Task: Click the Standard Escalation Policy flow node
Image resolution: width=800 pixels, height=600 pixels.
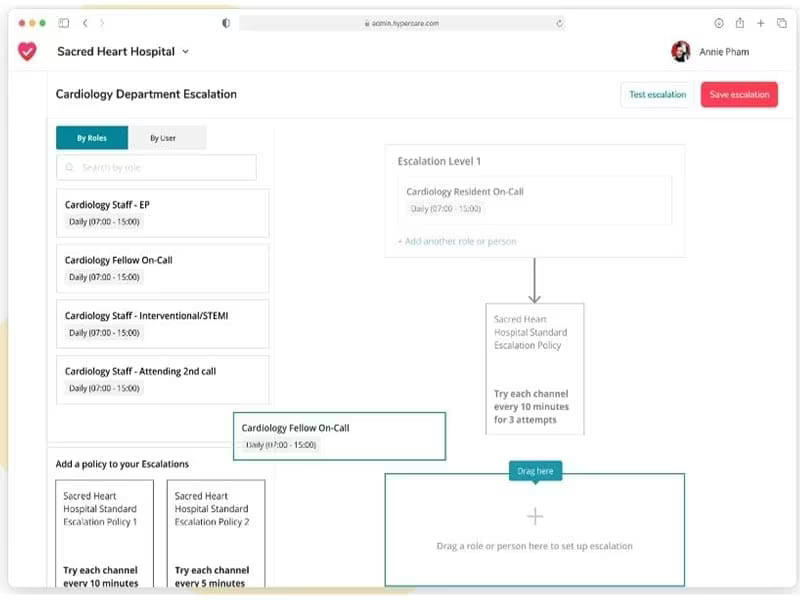Action: 535,369
